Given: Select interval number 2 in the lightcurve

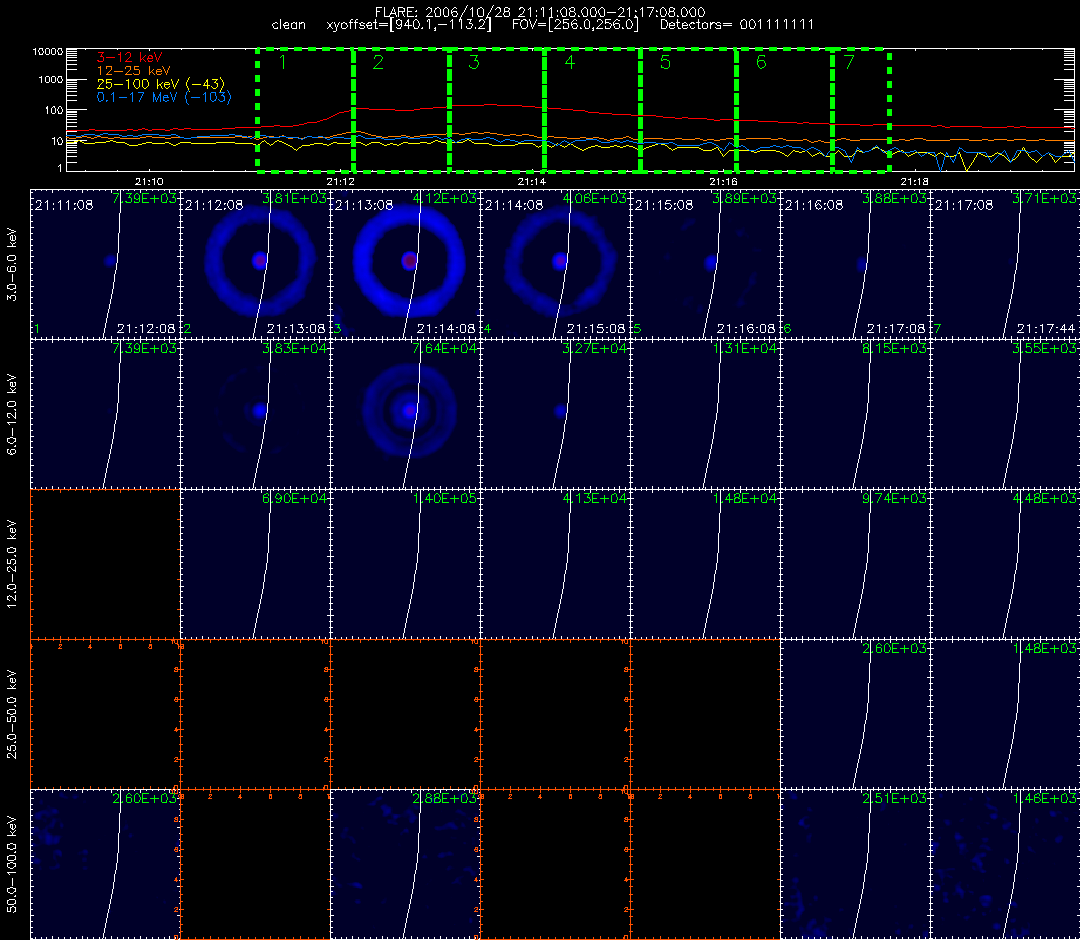Looking at the screenshot, I should [x=378, y=62].
